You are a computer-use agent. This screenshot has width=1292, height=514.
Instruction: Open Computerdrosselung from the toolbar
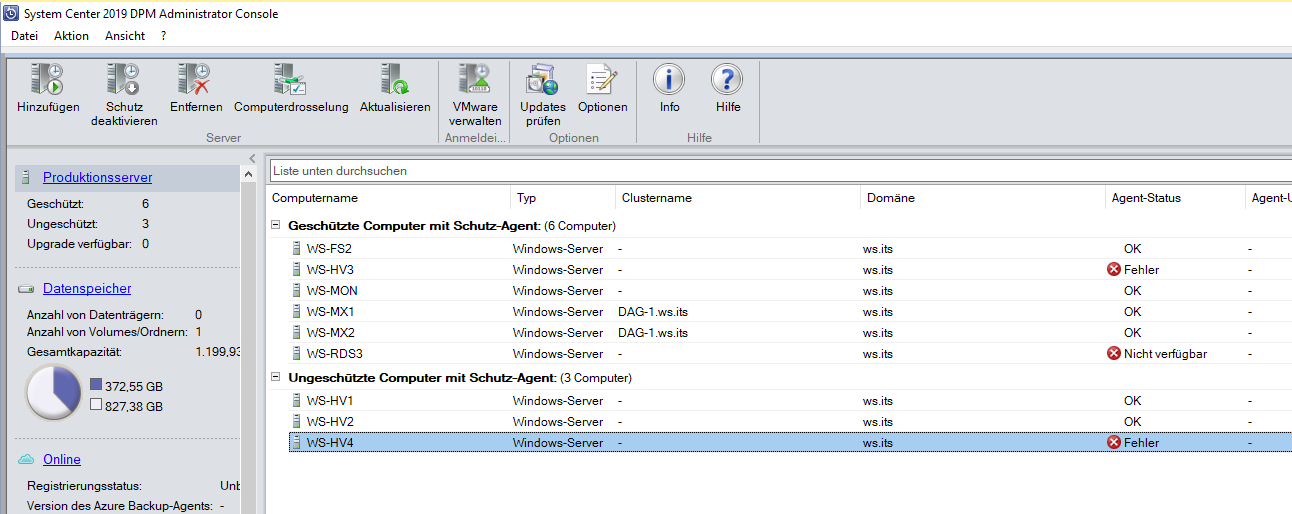(291, 80)
